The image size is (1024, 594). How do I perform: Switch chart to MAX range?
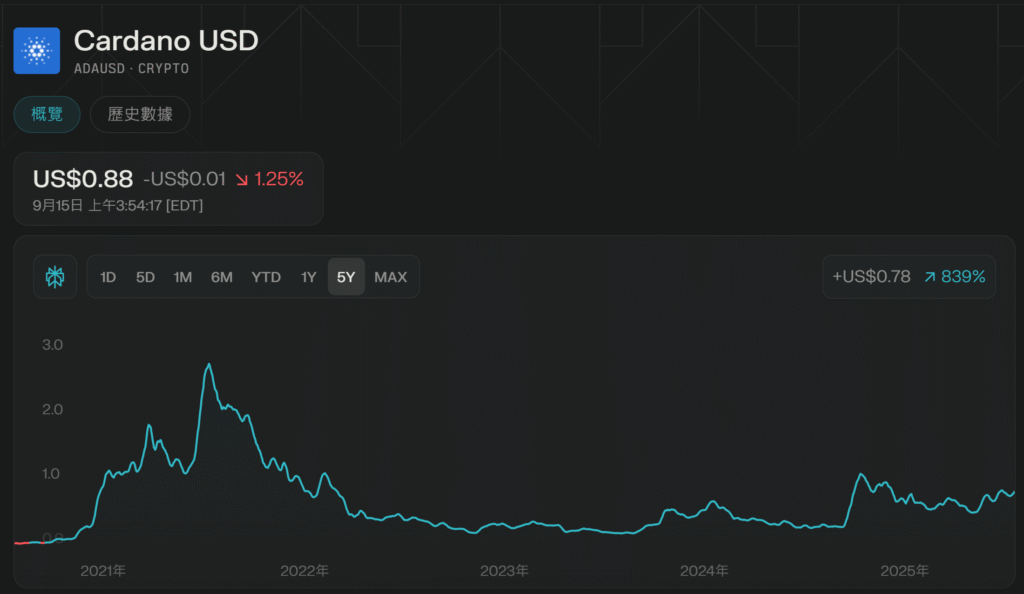(390, 277)
